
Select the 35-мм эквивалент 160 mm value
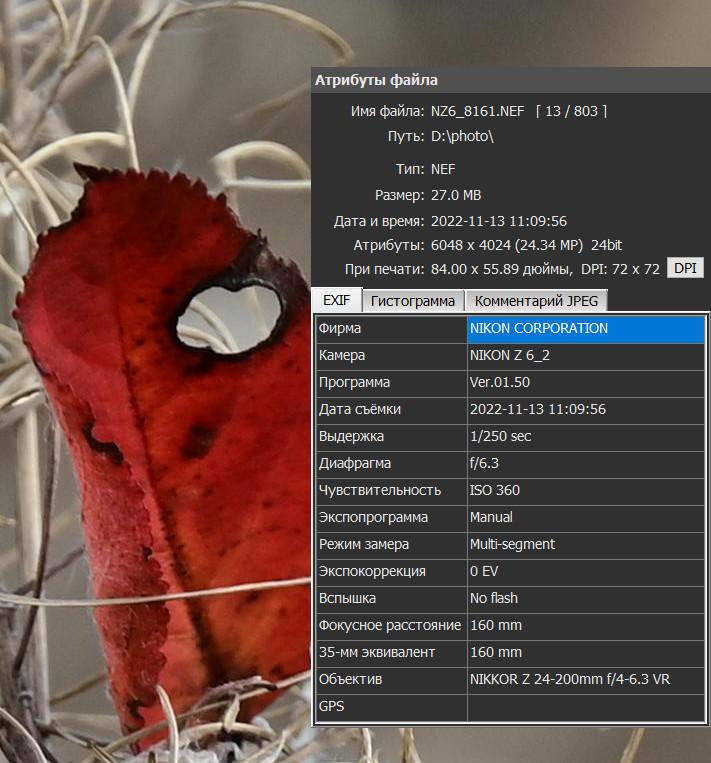(x=586, y=653)
